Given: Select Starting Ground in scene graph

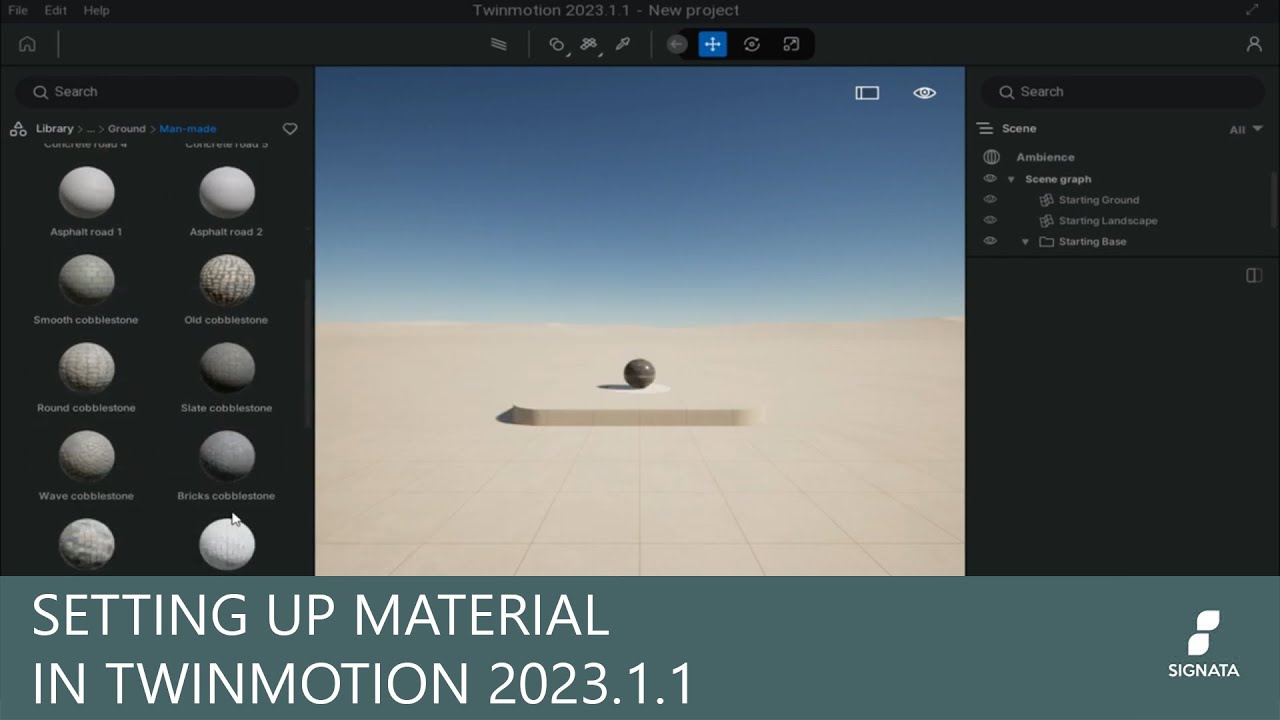Looking at the screenshot, I should coord(1099,200).
